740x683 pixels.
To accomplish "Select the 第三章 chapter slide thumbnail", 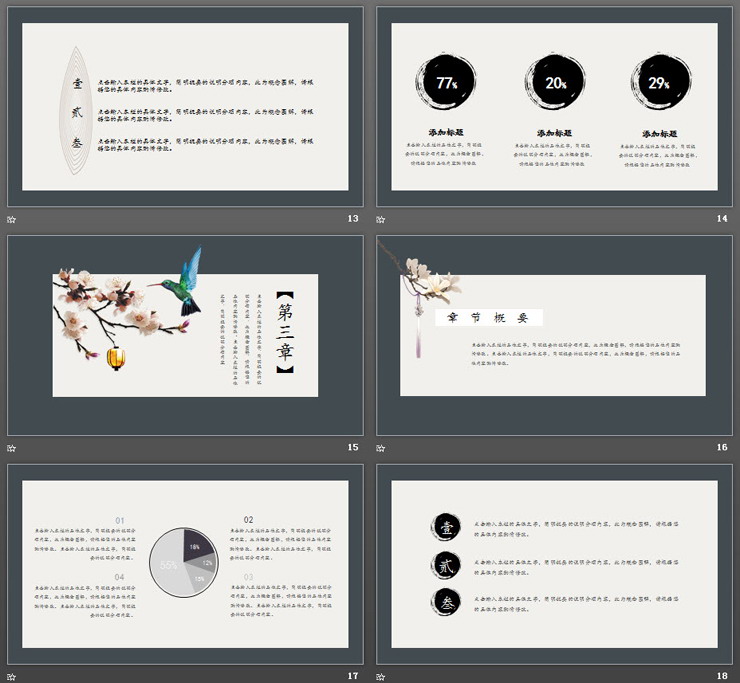I will tap(184, 335).
